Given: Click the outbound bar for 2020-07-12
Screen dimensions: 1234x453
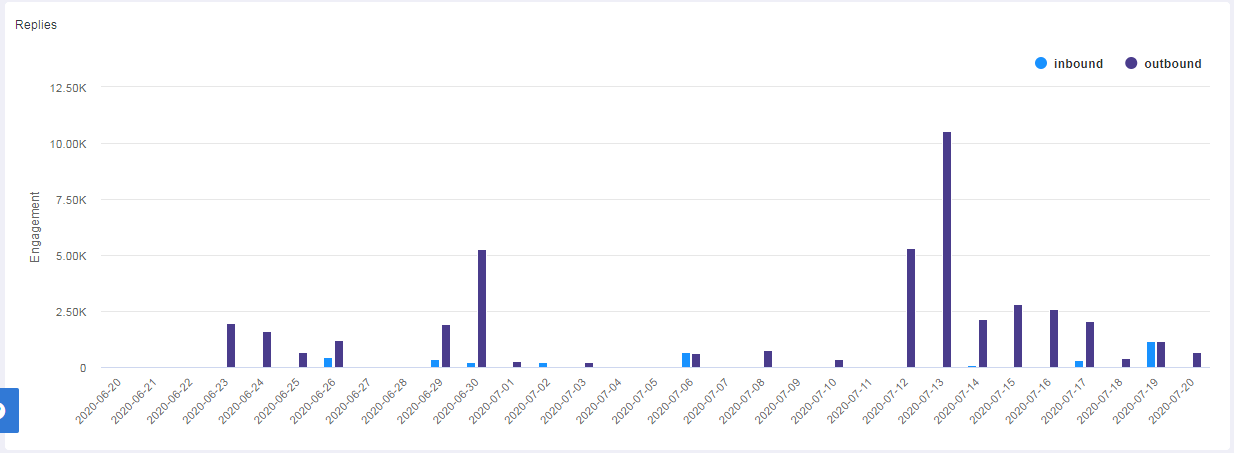Looking at the screenshot, I should click(x=911, y=308).
